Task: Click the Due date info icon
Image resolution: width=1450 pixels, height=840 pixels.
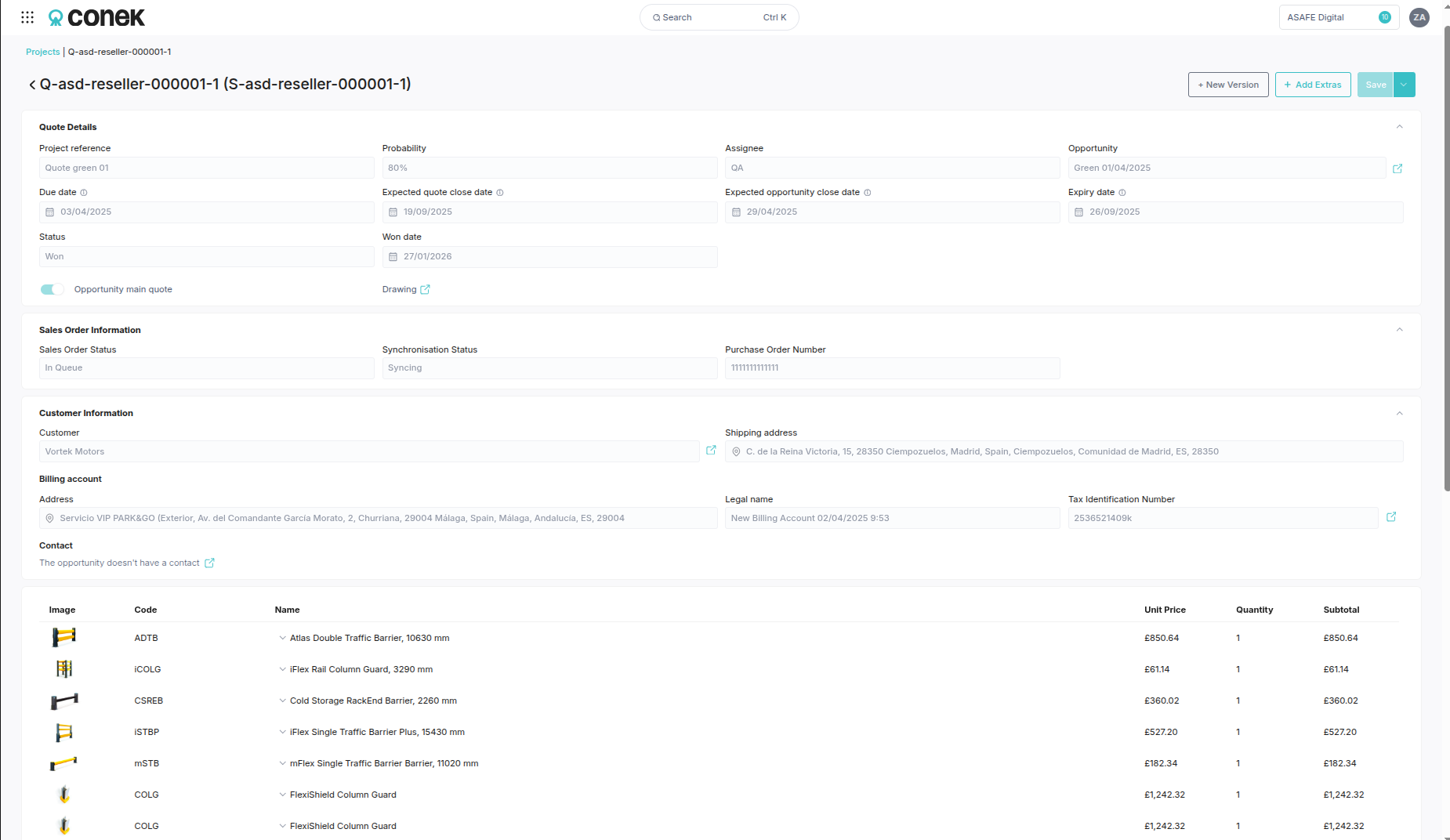Action: point(84,193)
